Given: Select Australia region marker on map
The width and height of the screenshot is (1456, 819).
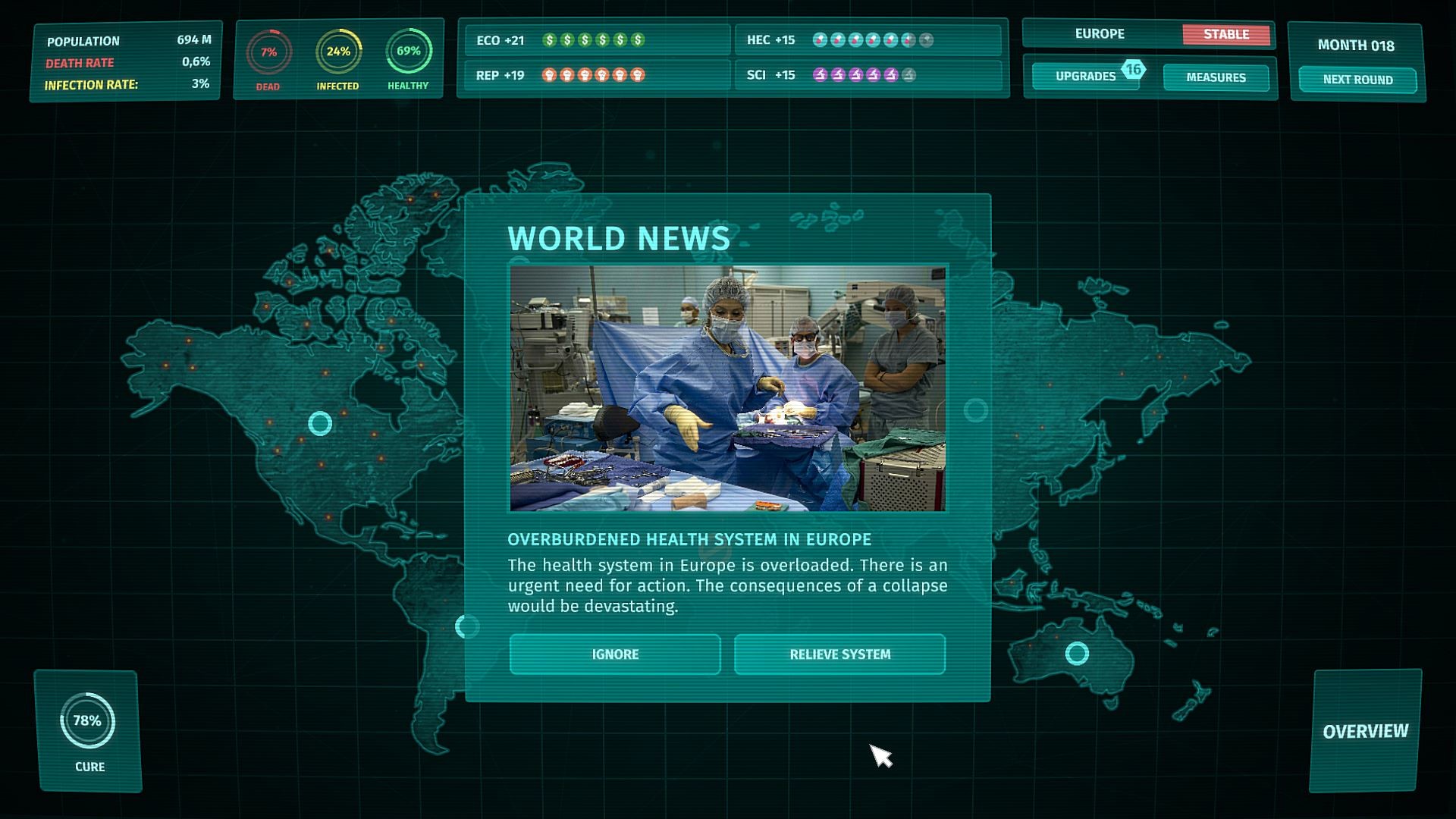Looking at the screenshot, I should click(1077, 653).
